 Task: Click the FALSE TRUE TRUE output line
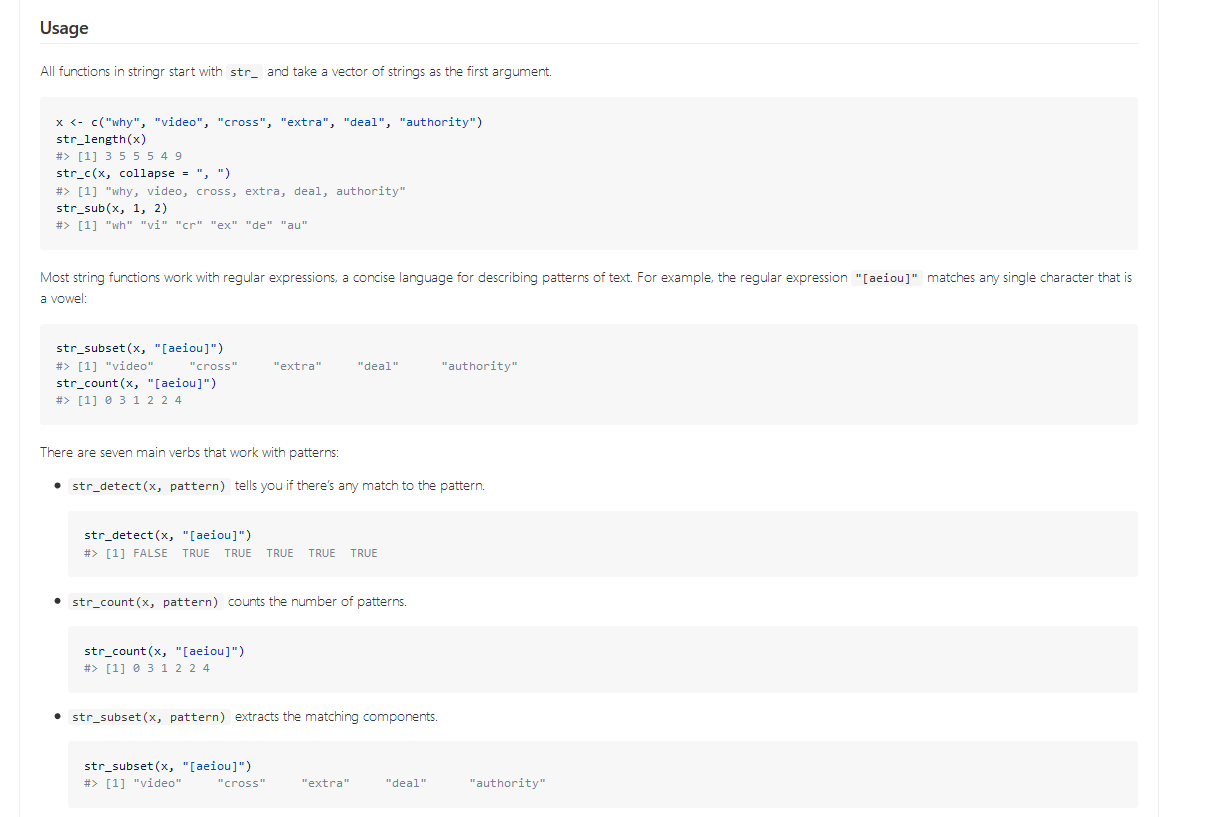[x=231, y=553]
